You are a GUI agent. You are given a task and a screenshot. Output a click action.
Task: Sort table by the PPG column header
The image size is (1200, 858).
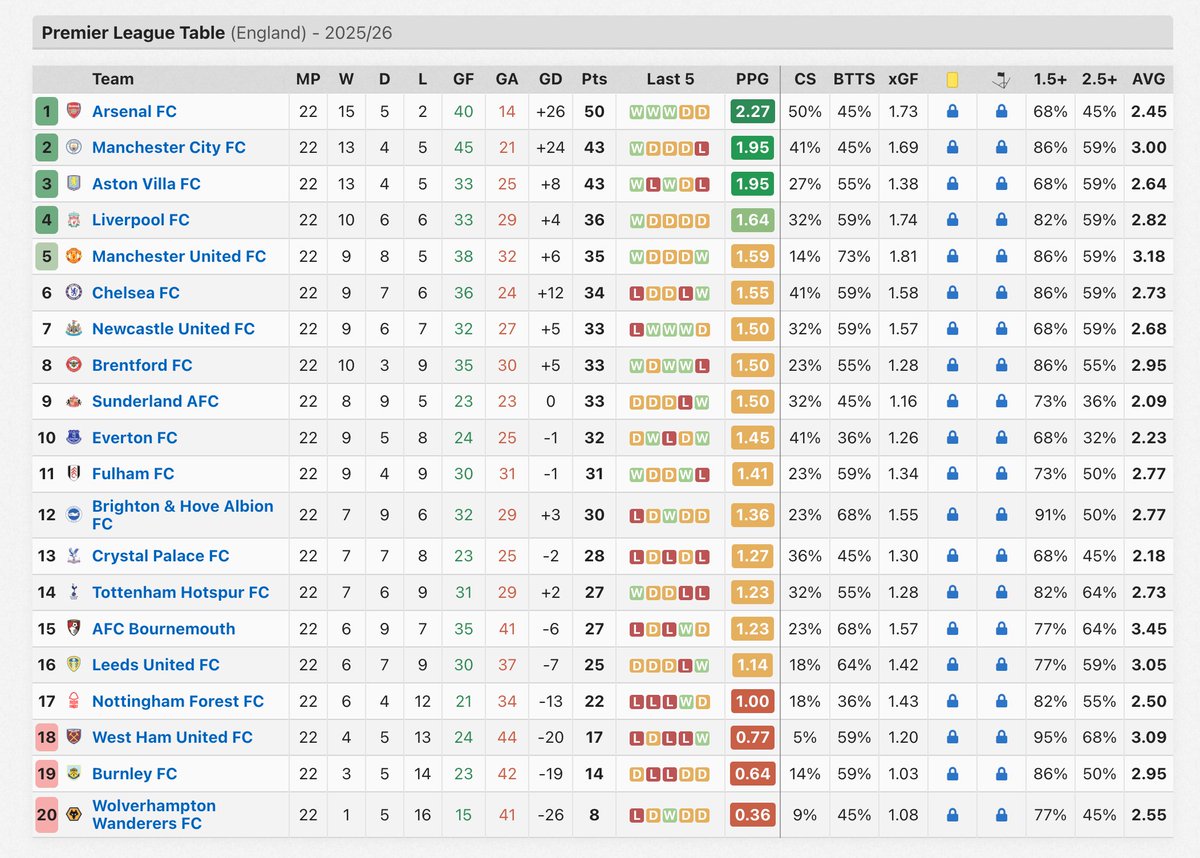click(x=752, y=79)
